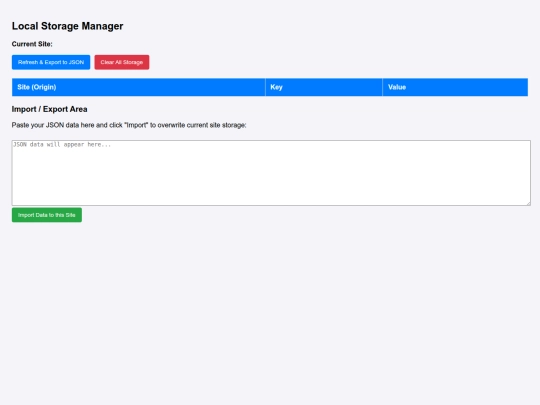The height and width of the screenshot is (405, 540).
Task: Click the red Clear All Storage button
Action: [x=122, y=62]
